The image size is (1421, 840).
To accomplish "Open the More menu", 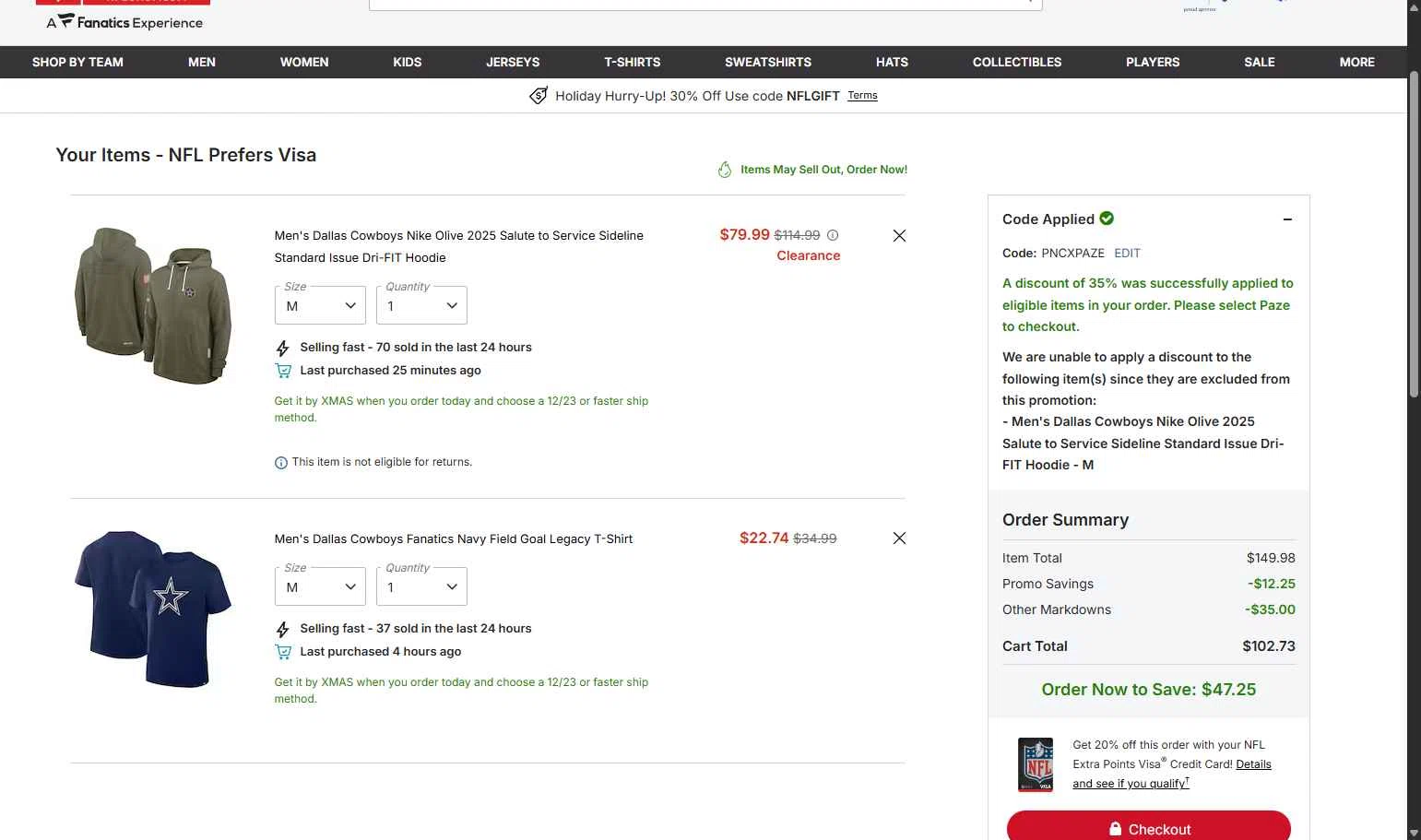I will [1357, 62].
